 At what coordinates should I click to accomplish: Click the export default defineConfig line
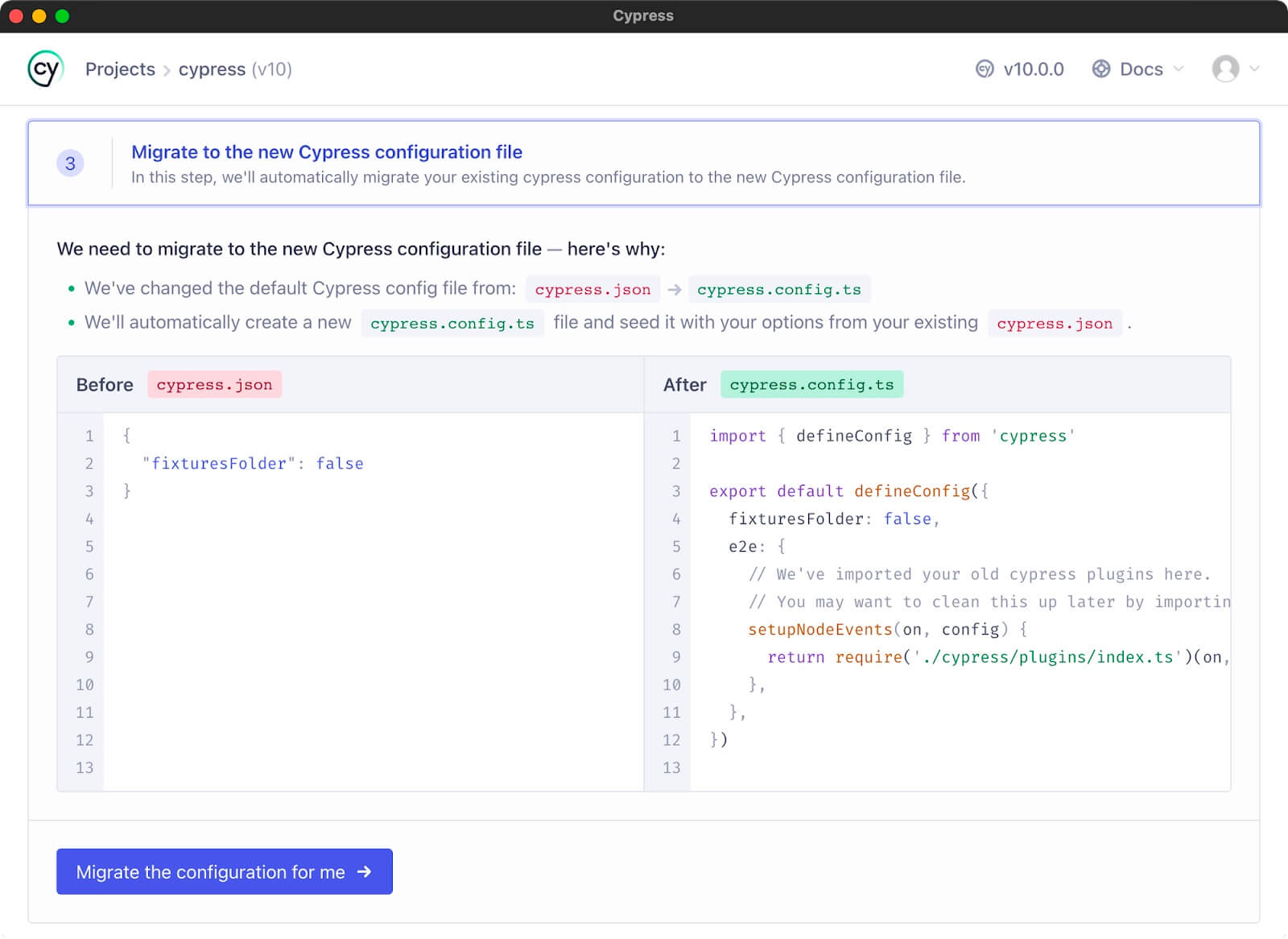[x=848, y=491]
